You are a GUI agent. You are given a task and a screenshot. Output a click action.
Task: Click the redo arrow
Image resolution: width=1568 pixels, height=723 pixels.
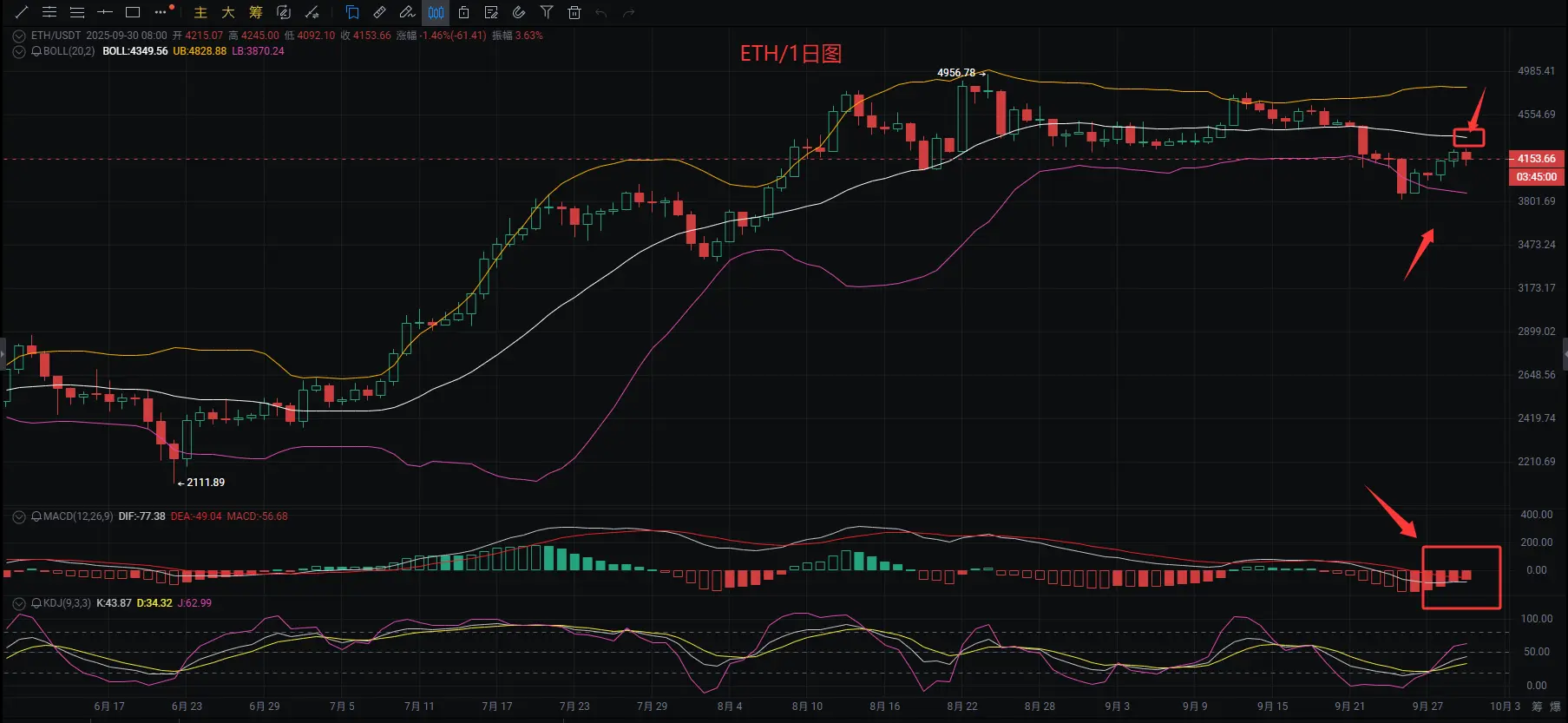click(x=630, y=12)
